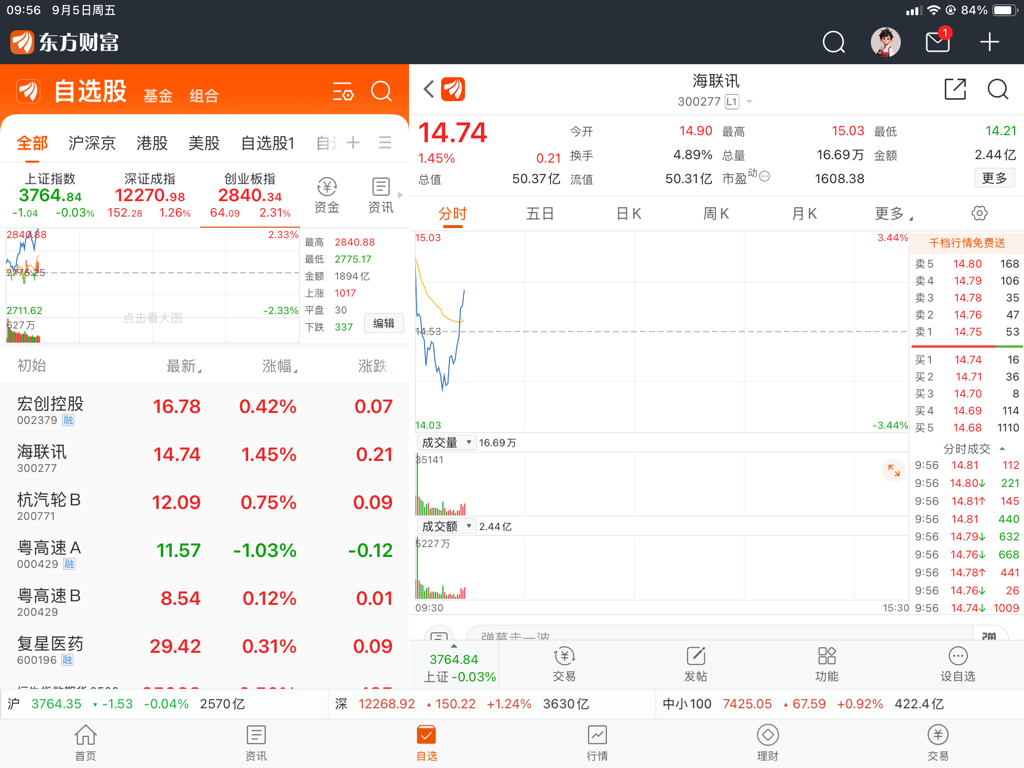Select the 创业板指 index card
1024x768 pixels.
point(249,195)
